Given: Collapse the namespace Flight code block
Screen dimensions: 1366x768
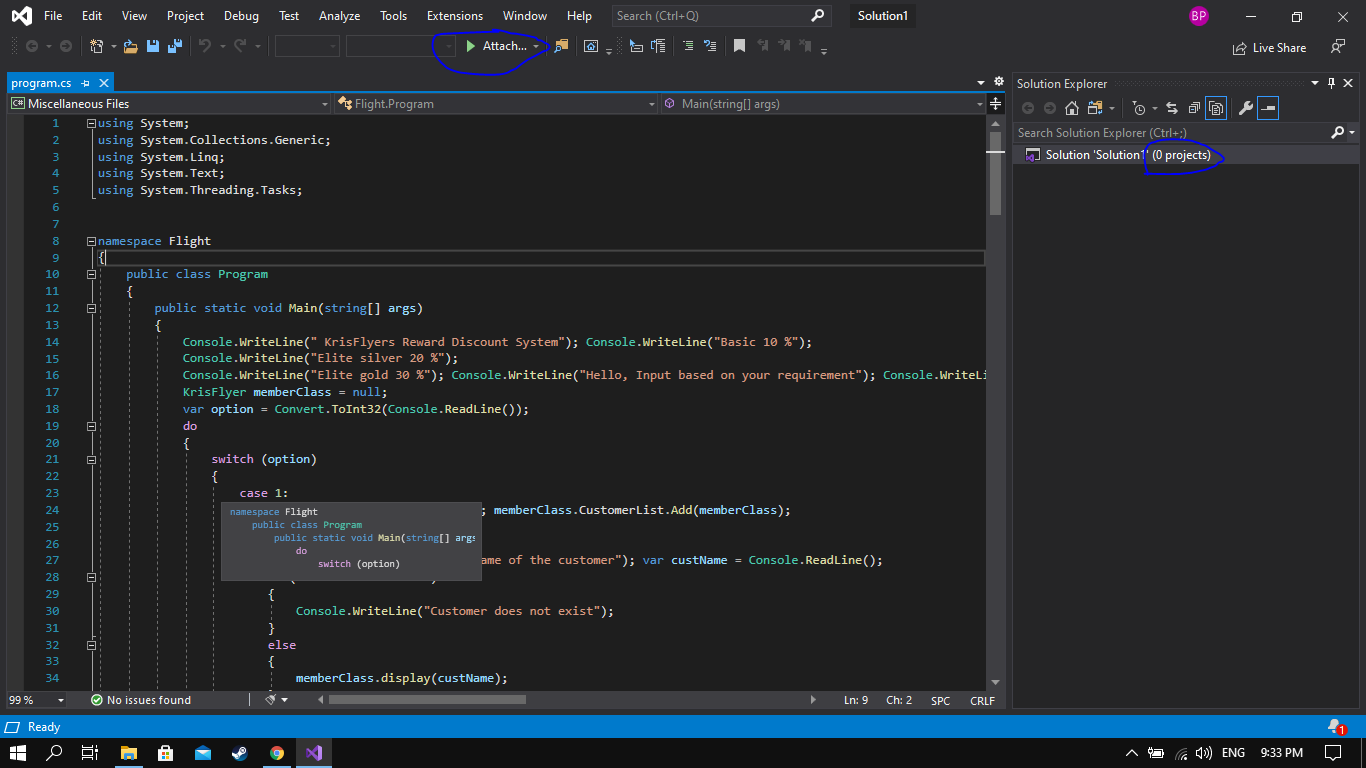Looking at the screenshot, I should 91,241.
